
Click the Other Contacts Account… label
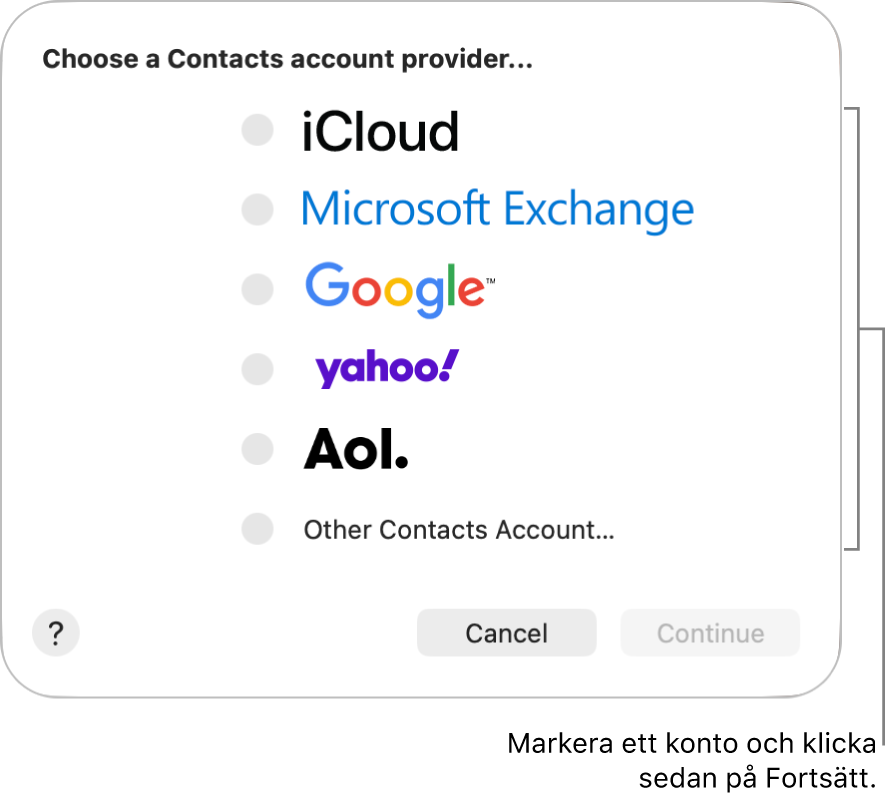point(459,530)
